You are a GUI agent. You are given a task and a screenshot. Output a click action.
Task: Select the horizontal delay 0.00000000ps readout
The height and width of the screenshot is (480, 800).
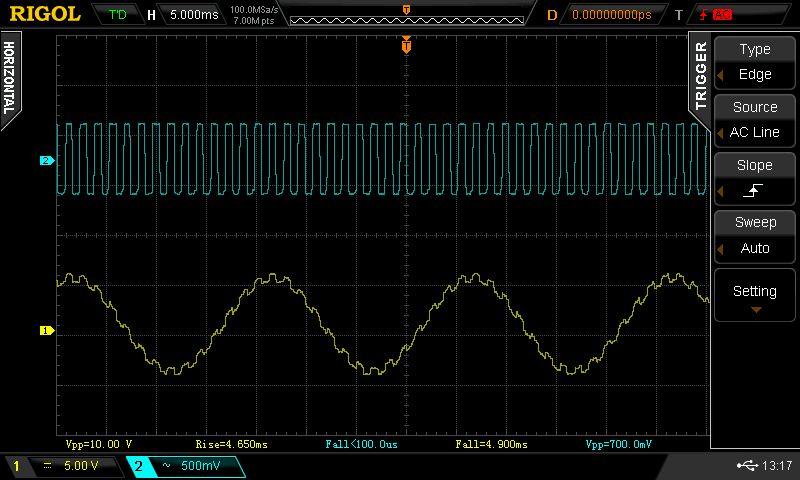pos(612,15)
